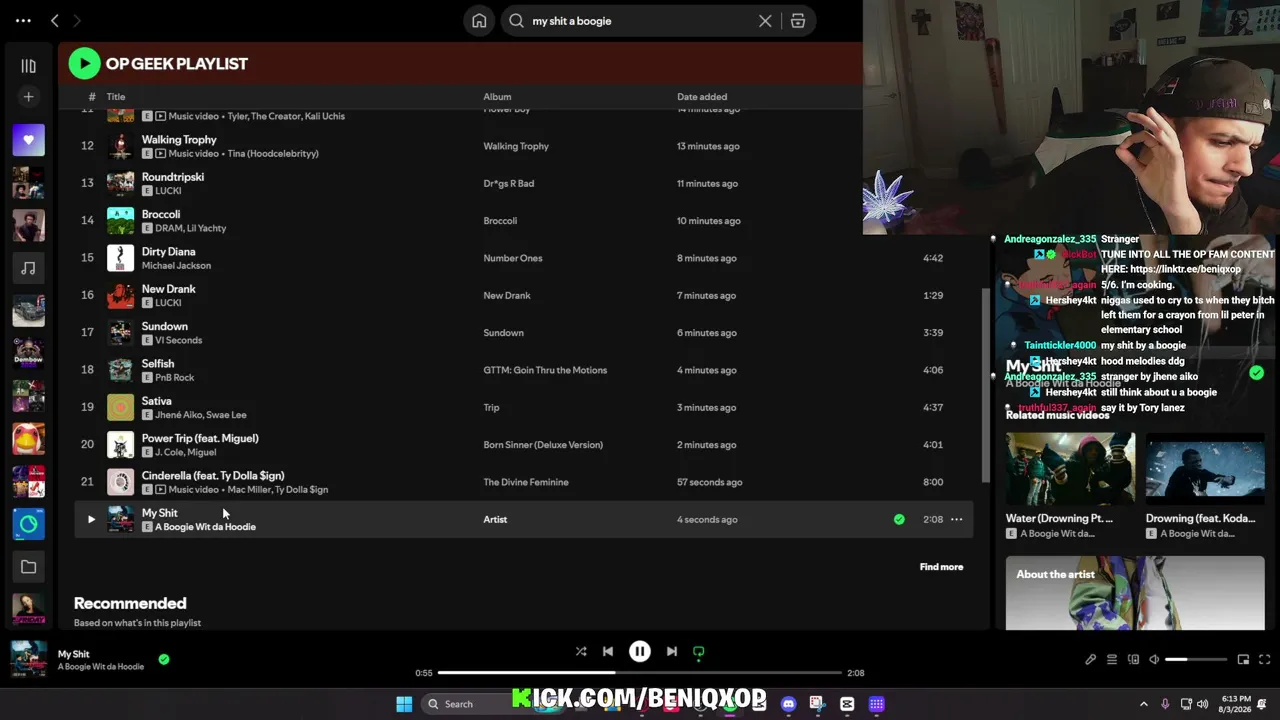The width and height of the screenshot is (1280, 720).
Task: Open more options for My Shit row
Action: [x=957, y=520]
